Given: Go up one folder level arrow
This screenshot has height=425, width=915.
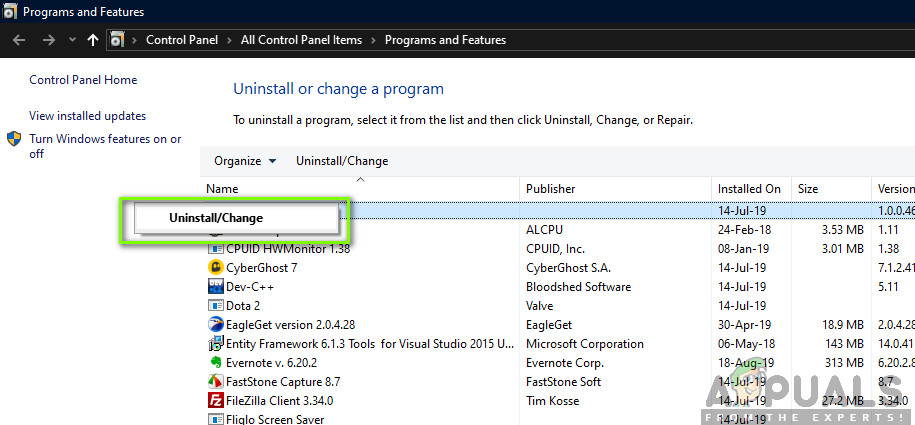Looking at the screenshot, I should pyautogui.click(x=93, y=40).
